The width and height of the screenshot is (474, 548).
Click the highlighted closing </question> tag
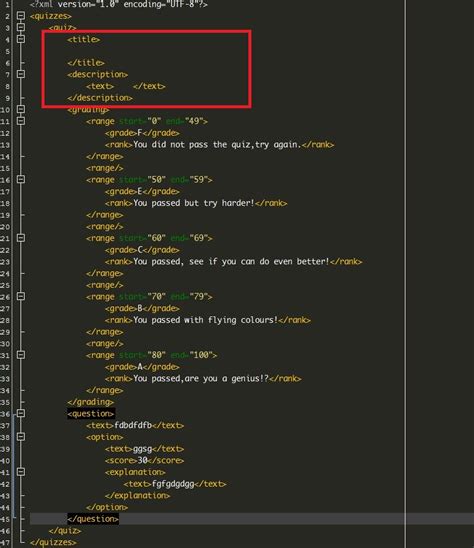pyautogui.click(x=93, y=519)
